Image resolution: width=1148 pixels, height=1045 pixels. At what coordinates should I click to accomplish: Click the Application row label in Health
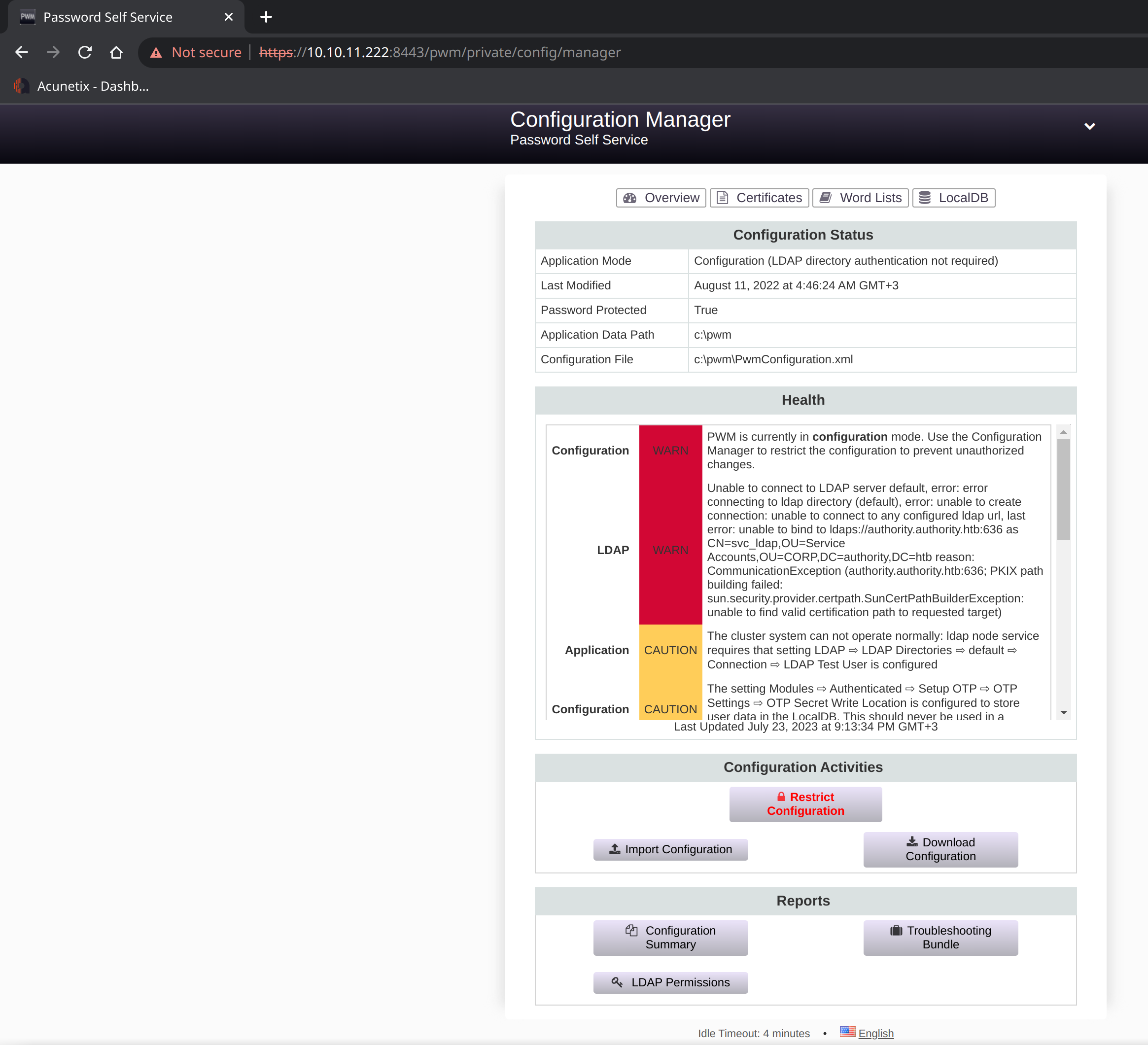coord(597,650)
